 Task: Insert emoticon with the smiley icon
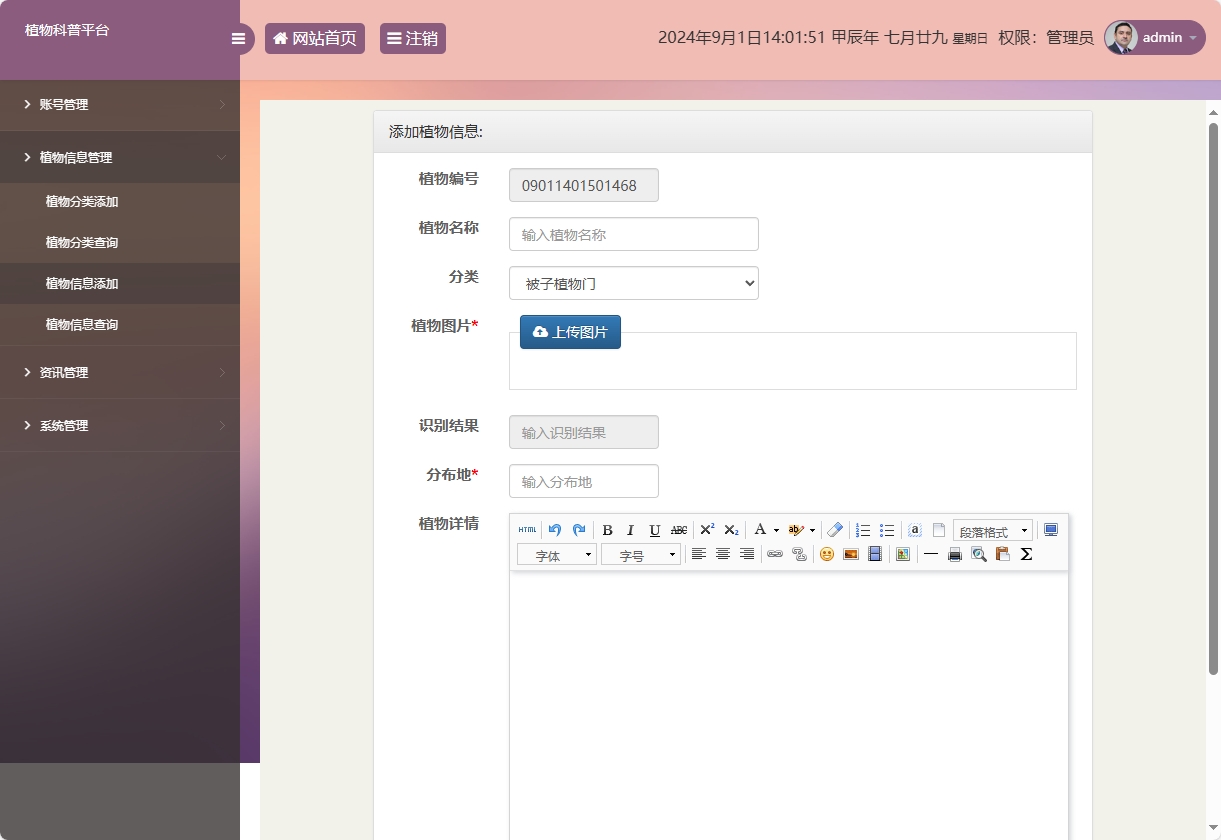[x=827, y=554]
